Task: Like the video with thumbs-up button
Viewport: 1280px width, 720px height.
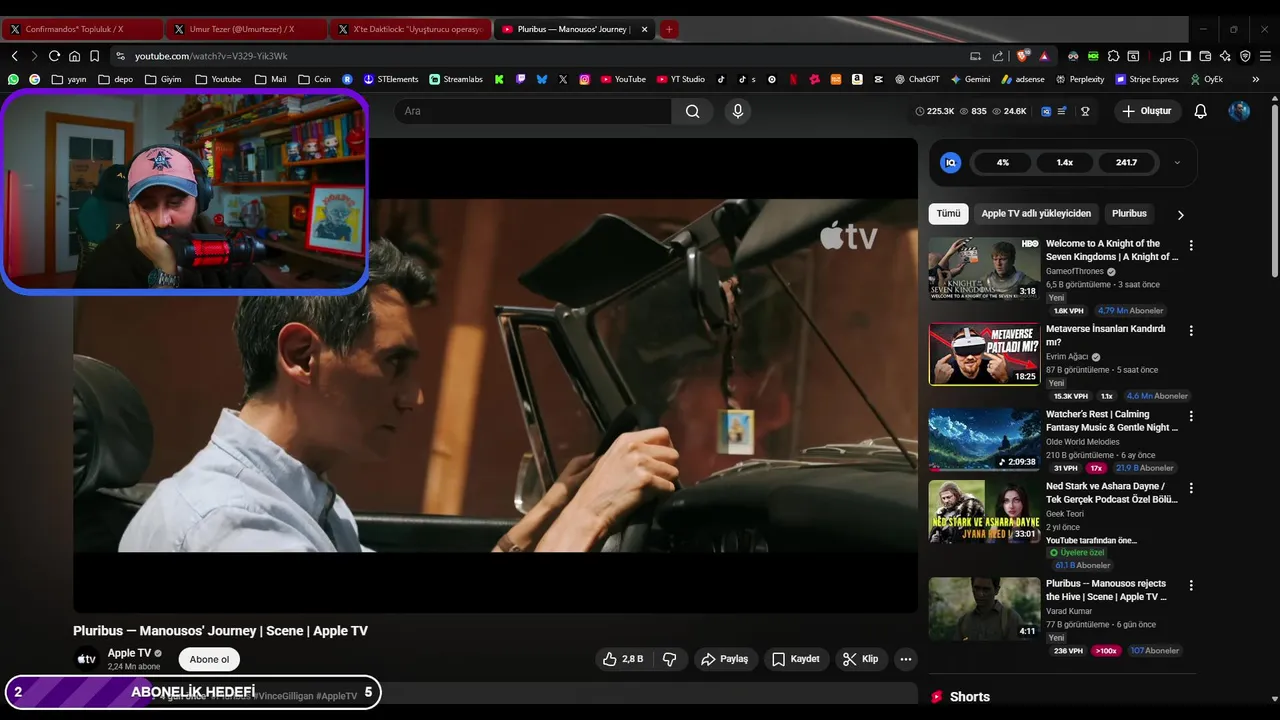Action: click(x=622, y=659)
